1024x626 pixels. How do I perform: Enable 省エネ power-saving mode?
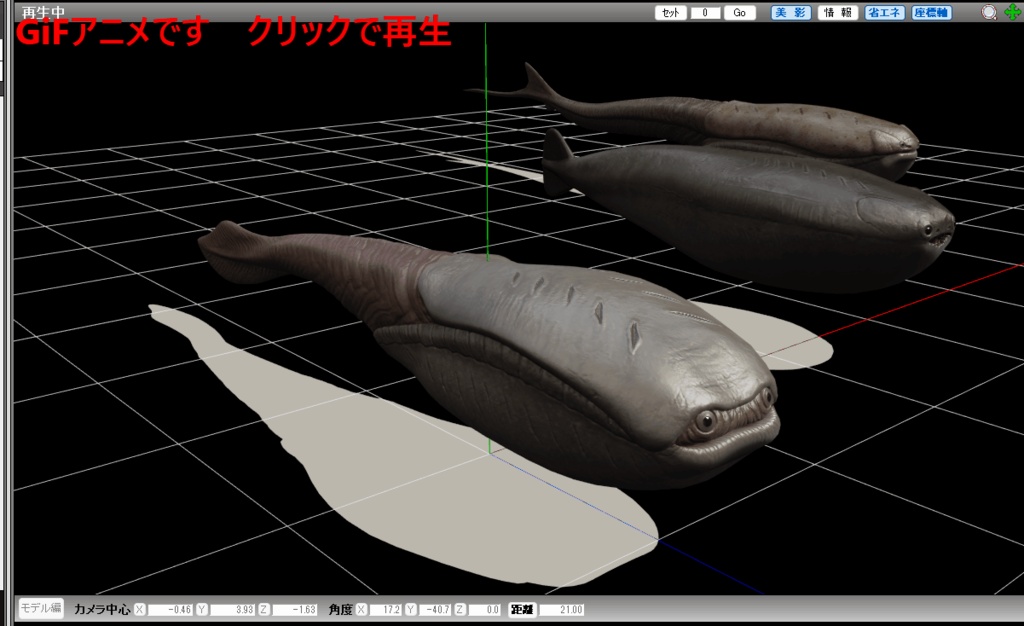coord(884,14)
